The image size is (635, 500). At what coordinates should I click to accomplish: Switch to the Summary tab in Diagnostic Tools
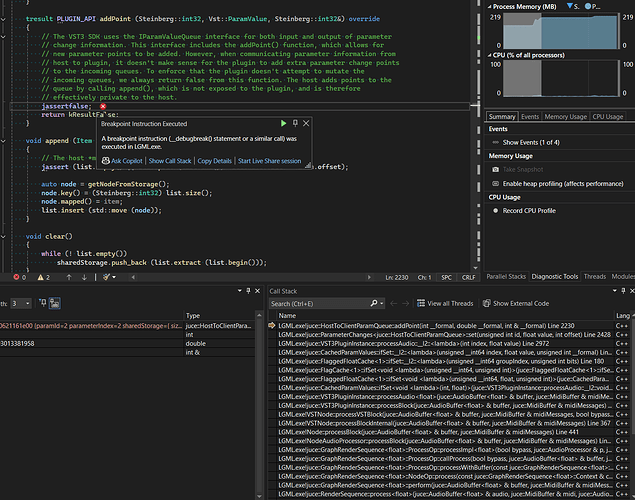click(x=502, y=117)
